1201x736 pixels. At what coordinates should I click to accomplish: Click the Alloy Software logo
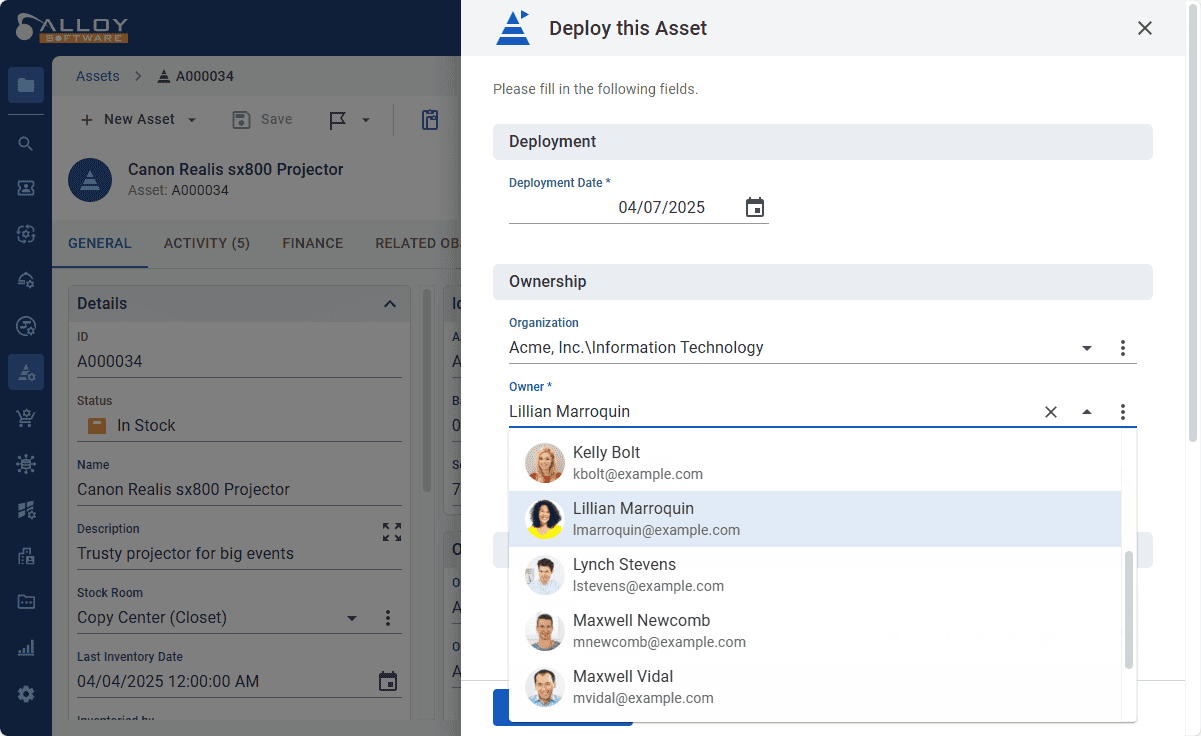click(72, 28)
